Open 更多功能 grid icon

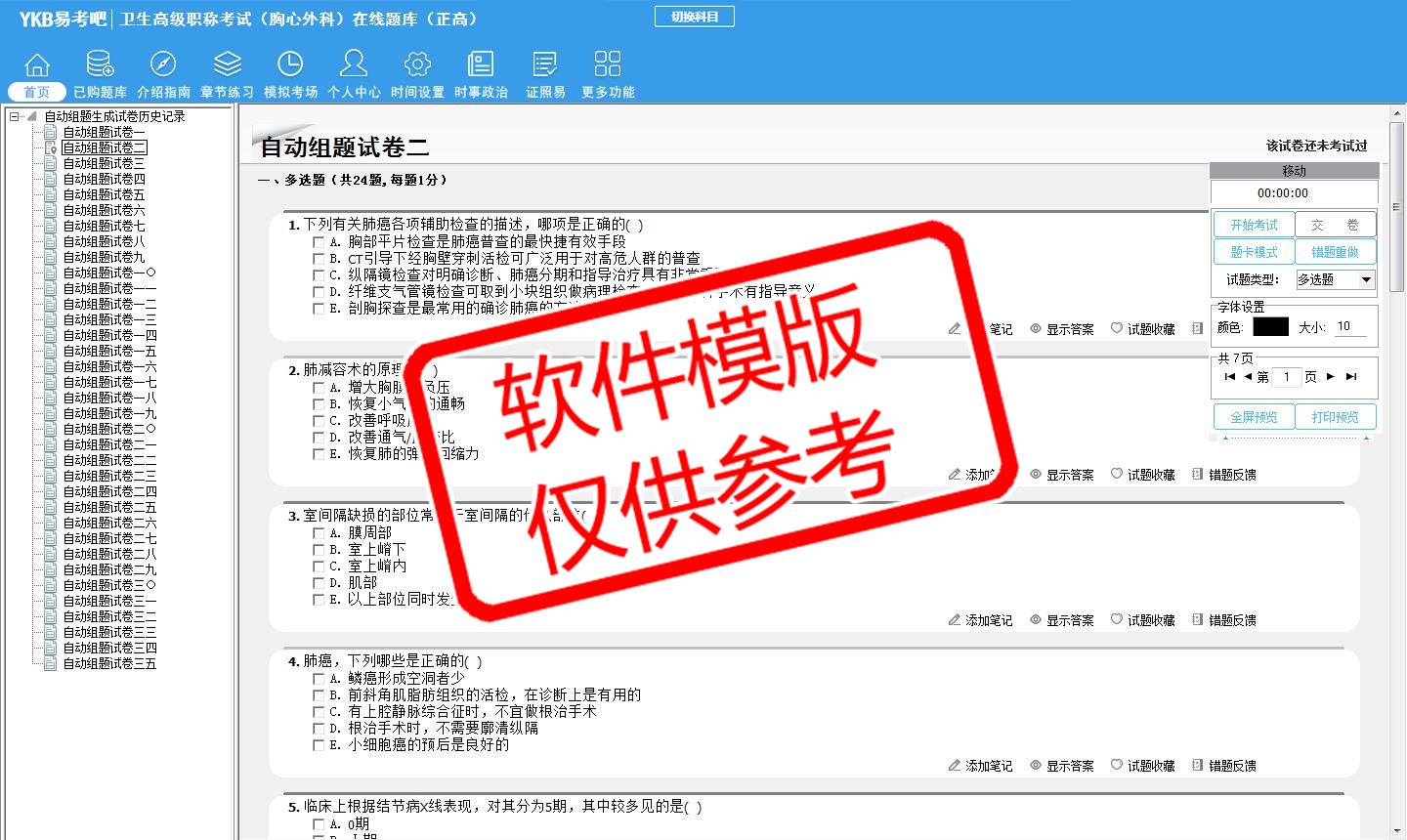point(608,65)
